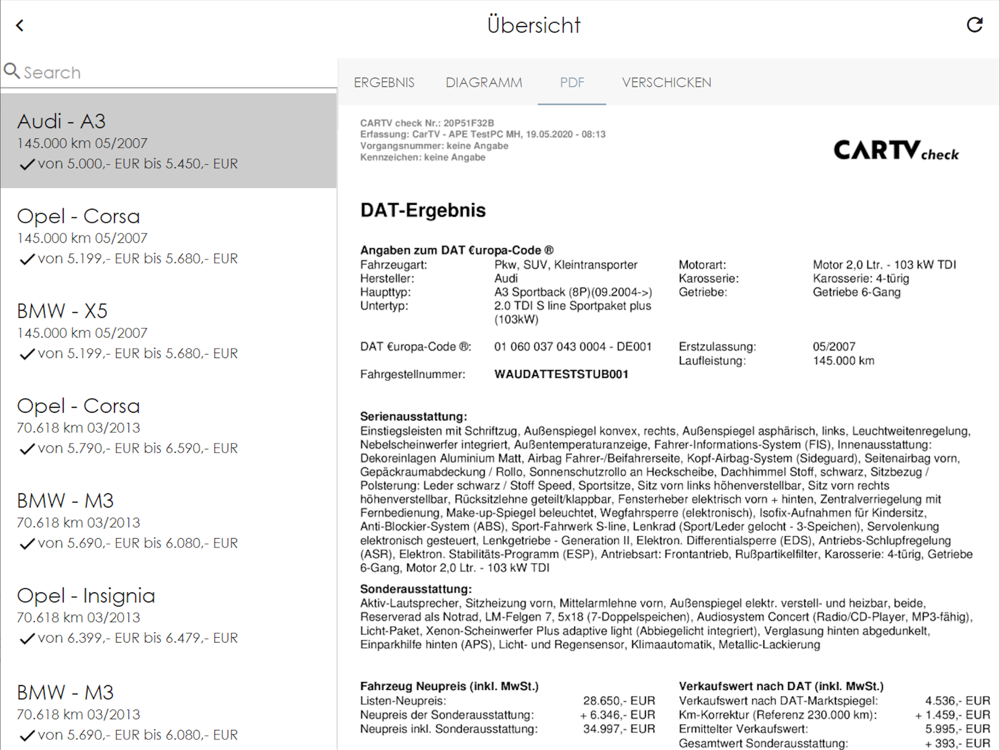Select Opel - Corsa 145.000 km entry
The image size is (1000, 750).
click(x=168, y=236)
